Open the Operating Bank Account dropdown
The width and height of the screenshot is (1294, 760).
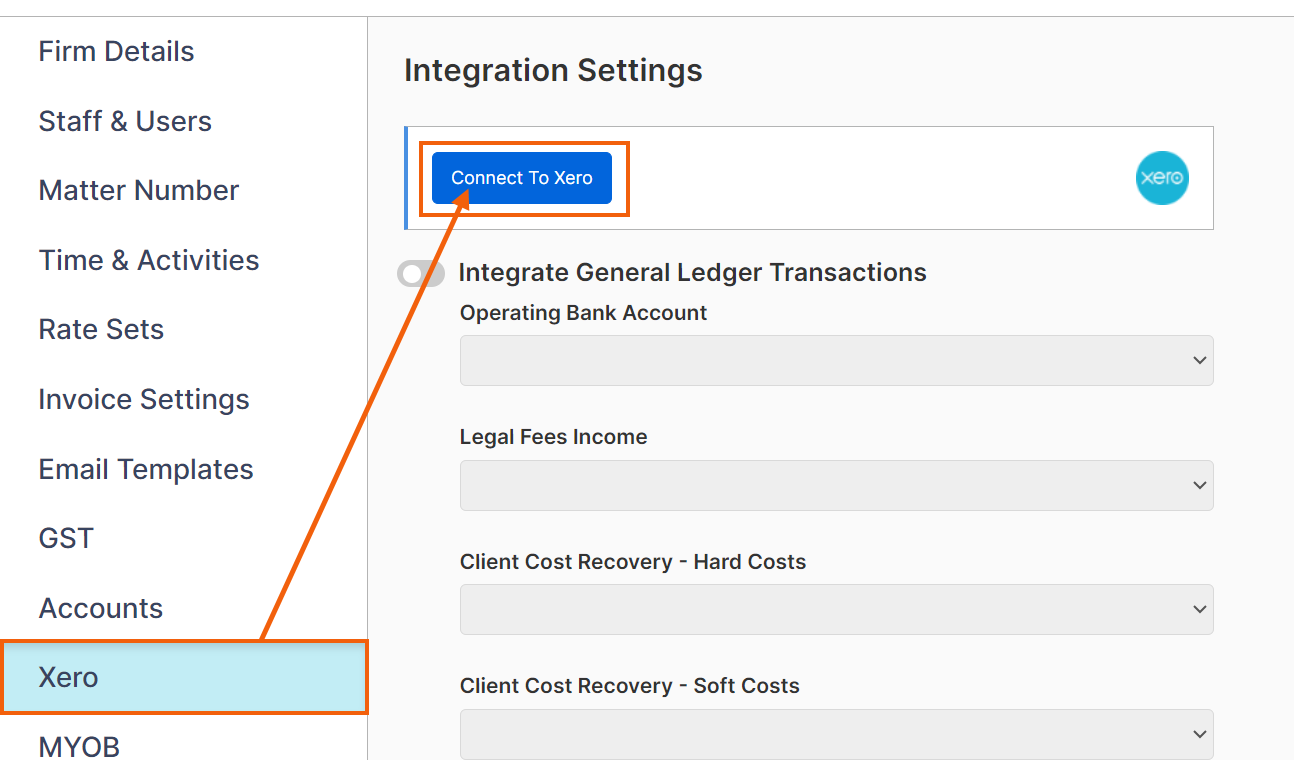point(836,360)
